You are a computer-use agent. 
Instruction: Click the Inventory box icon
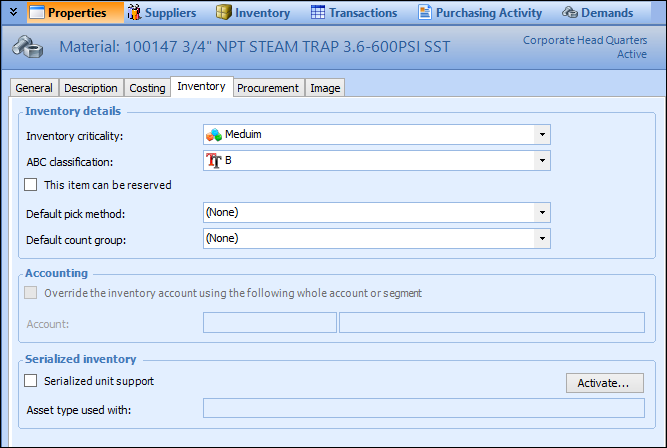pos(224,12)
